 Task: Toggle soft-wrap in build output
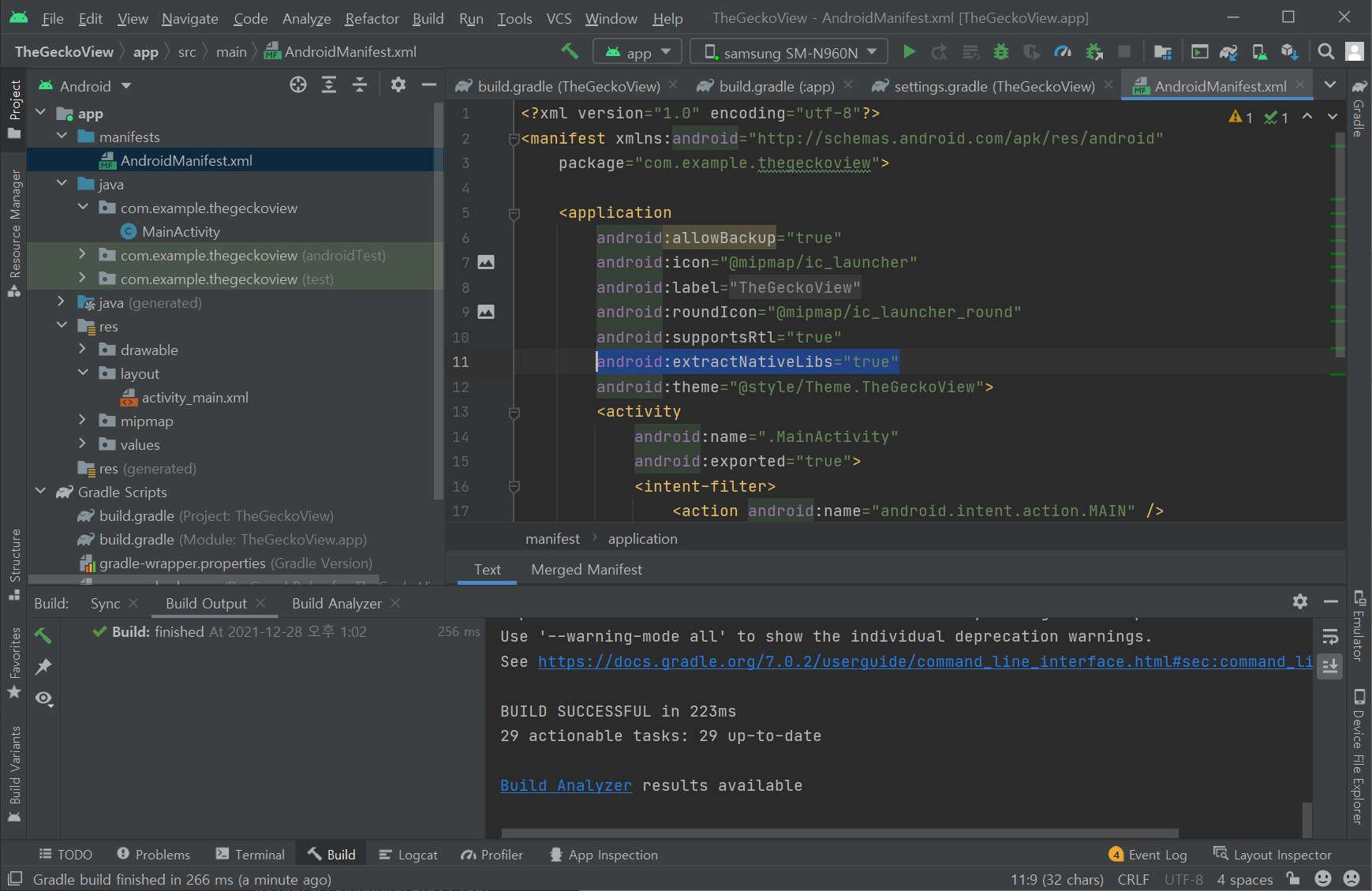[x=1330, y=636]
